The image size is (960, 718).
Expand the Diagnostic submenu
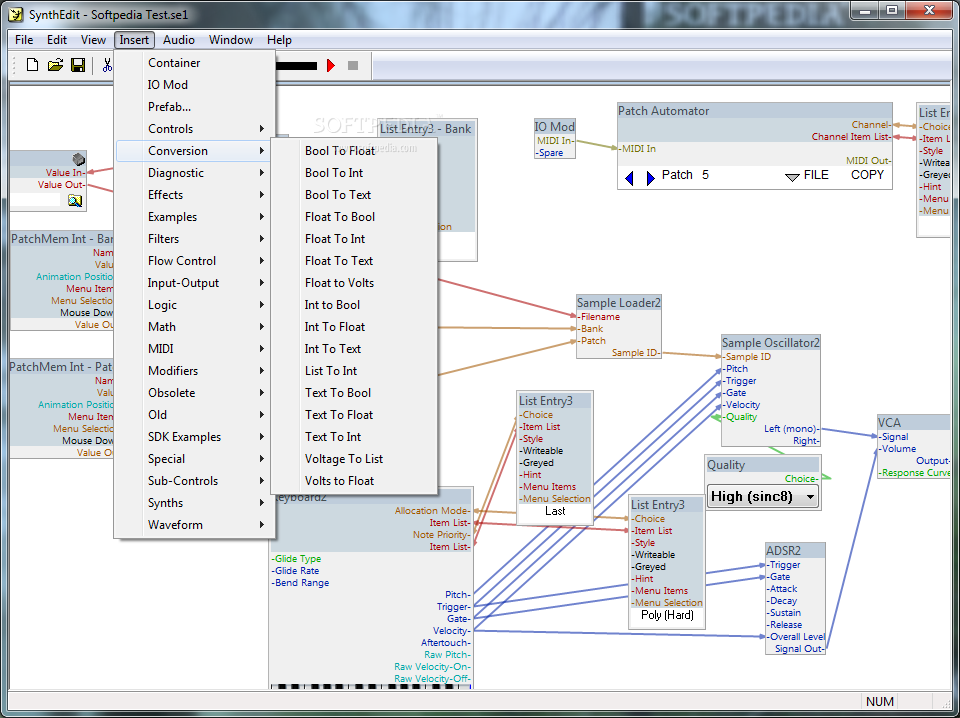coord(195,173)
